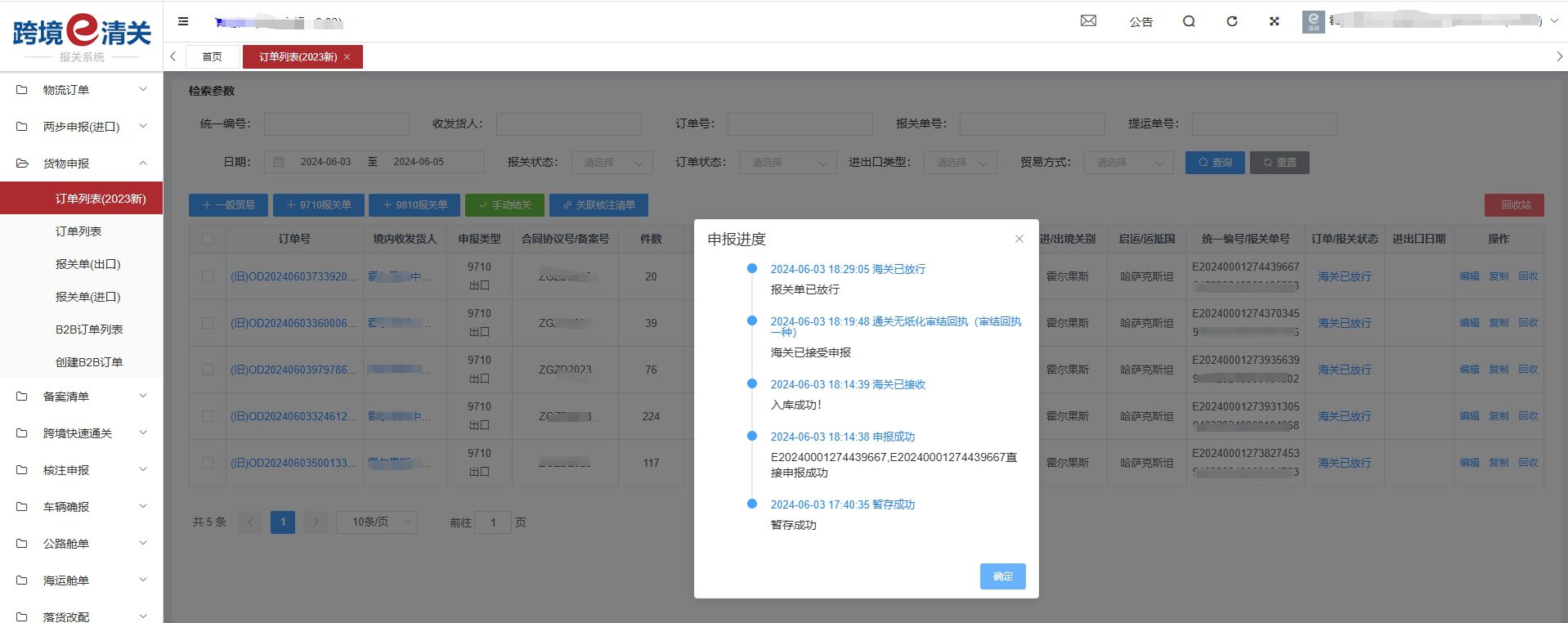The height and width of the screenshot is (623, 1568).
Task: Click the 查询 search button
Action: point(1214,163)
